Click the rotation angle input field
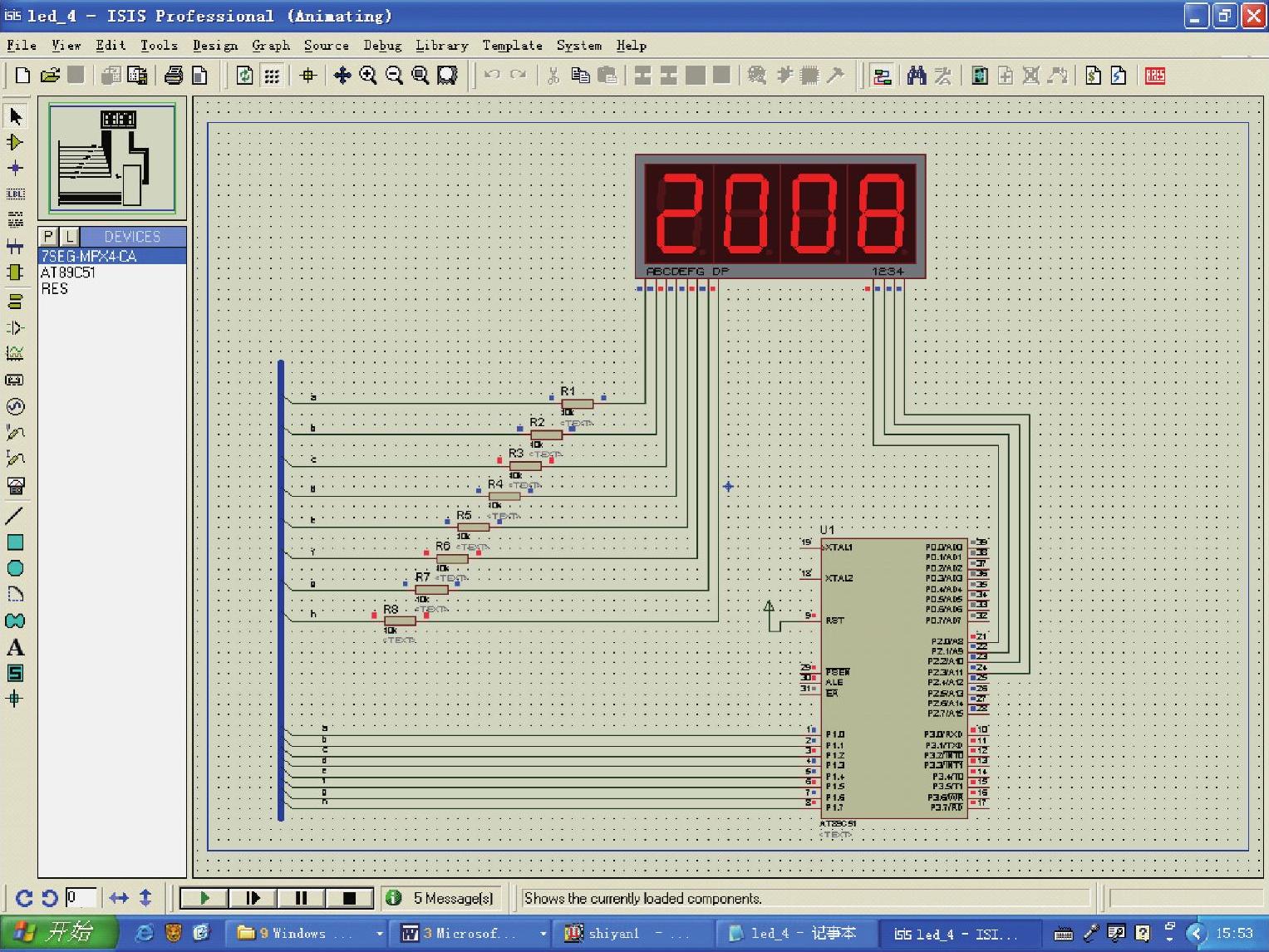This screenshot has height=952, width=1269. [x=81, y=898]
